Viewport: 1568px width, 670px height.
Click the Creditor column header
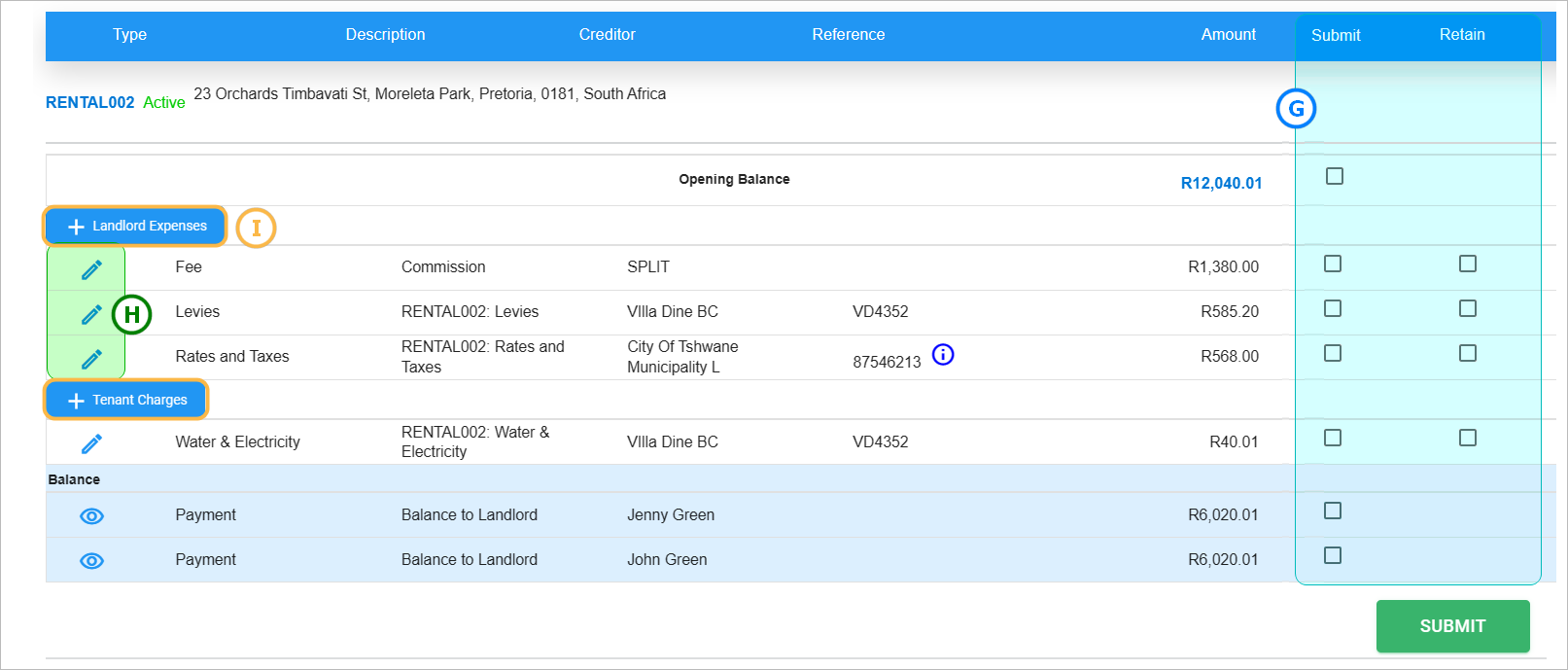point(607,34)
